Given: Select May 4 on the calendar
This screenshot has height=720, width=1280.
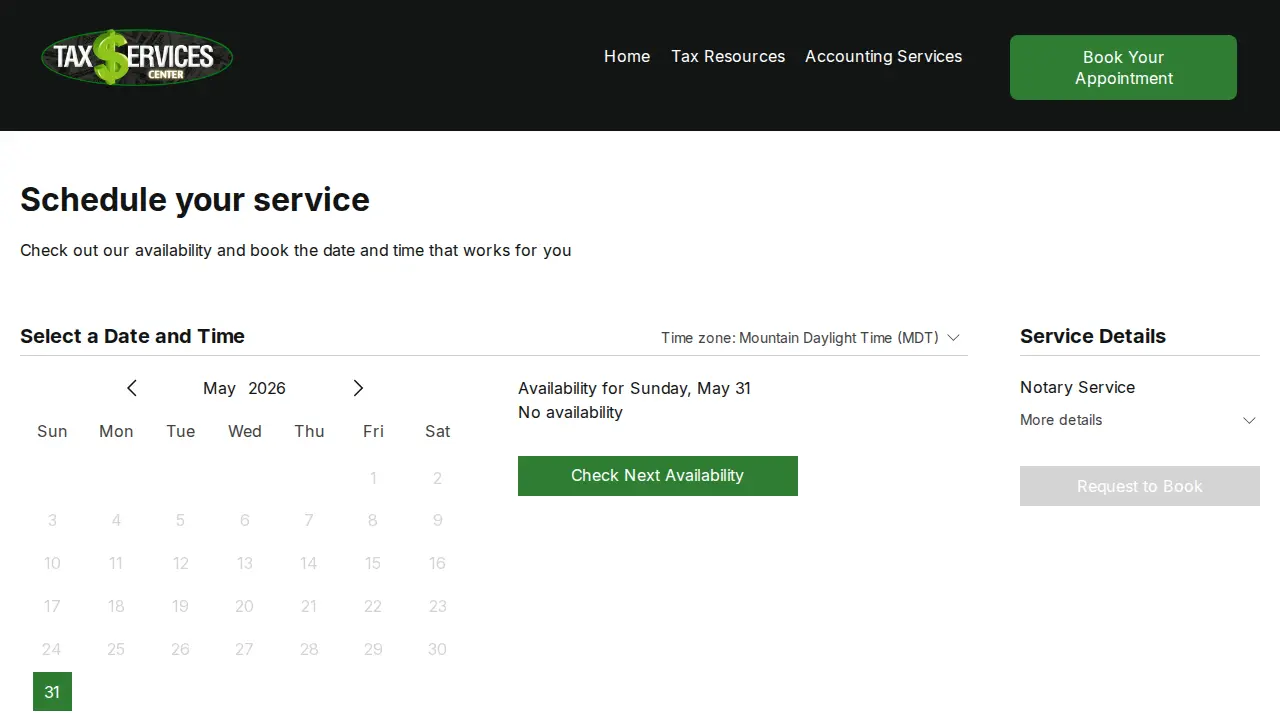Looking at the screenshot, I should (x=116, y=520).
